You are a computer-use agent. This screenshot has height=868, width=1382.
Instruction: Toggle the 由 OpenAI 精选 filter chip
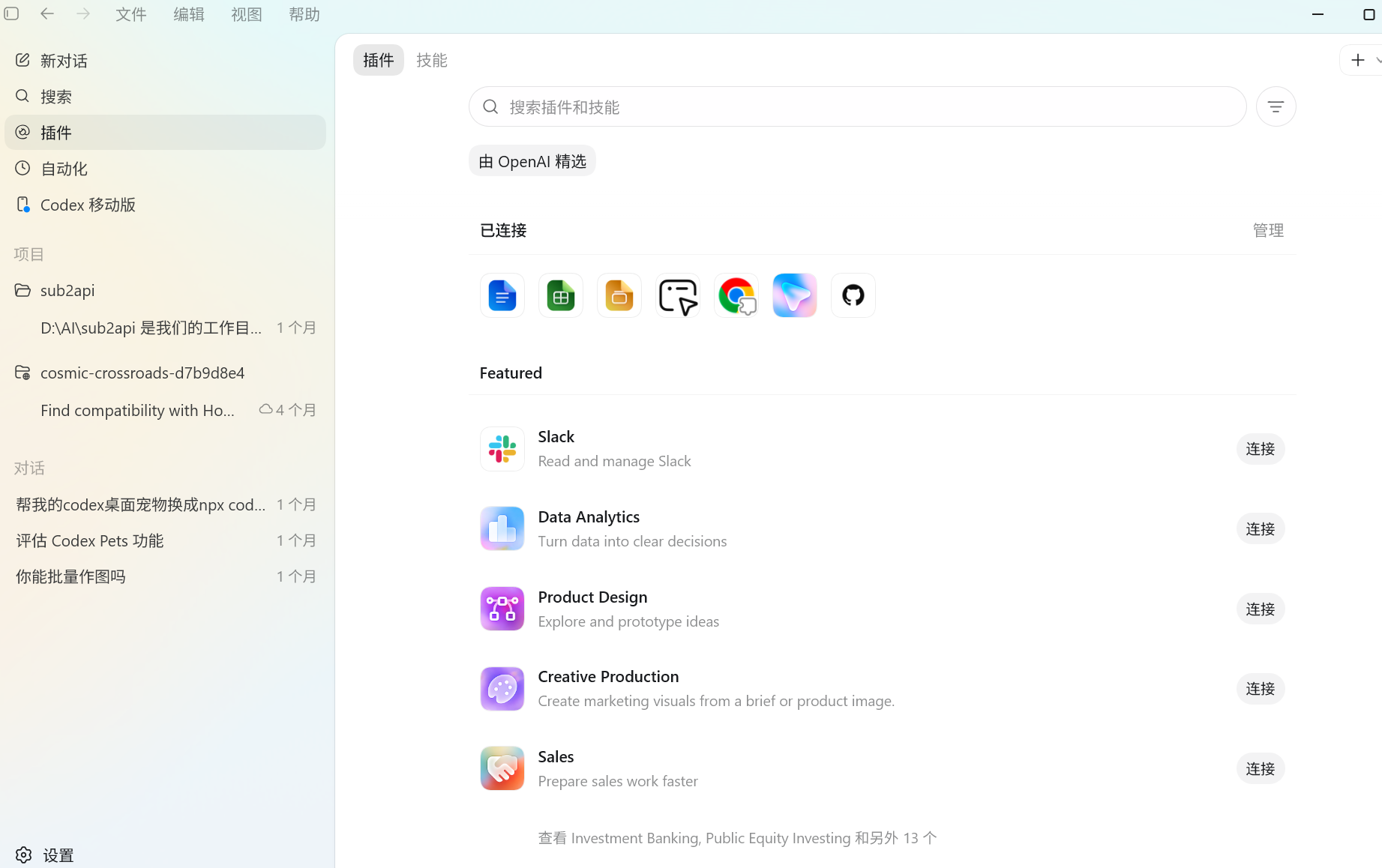532,161
